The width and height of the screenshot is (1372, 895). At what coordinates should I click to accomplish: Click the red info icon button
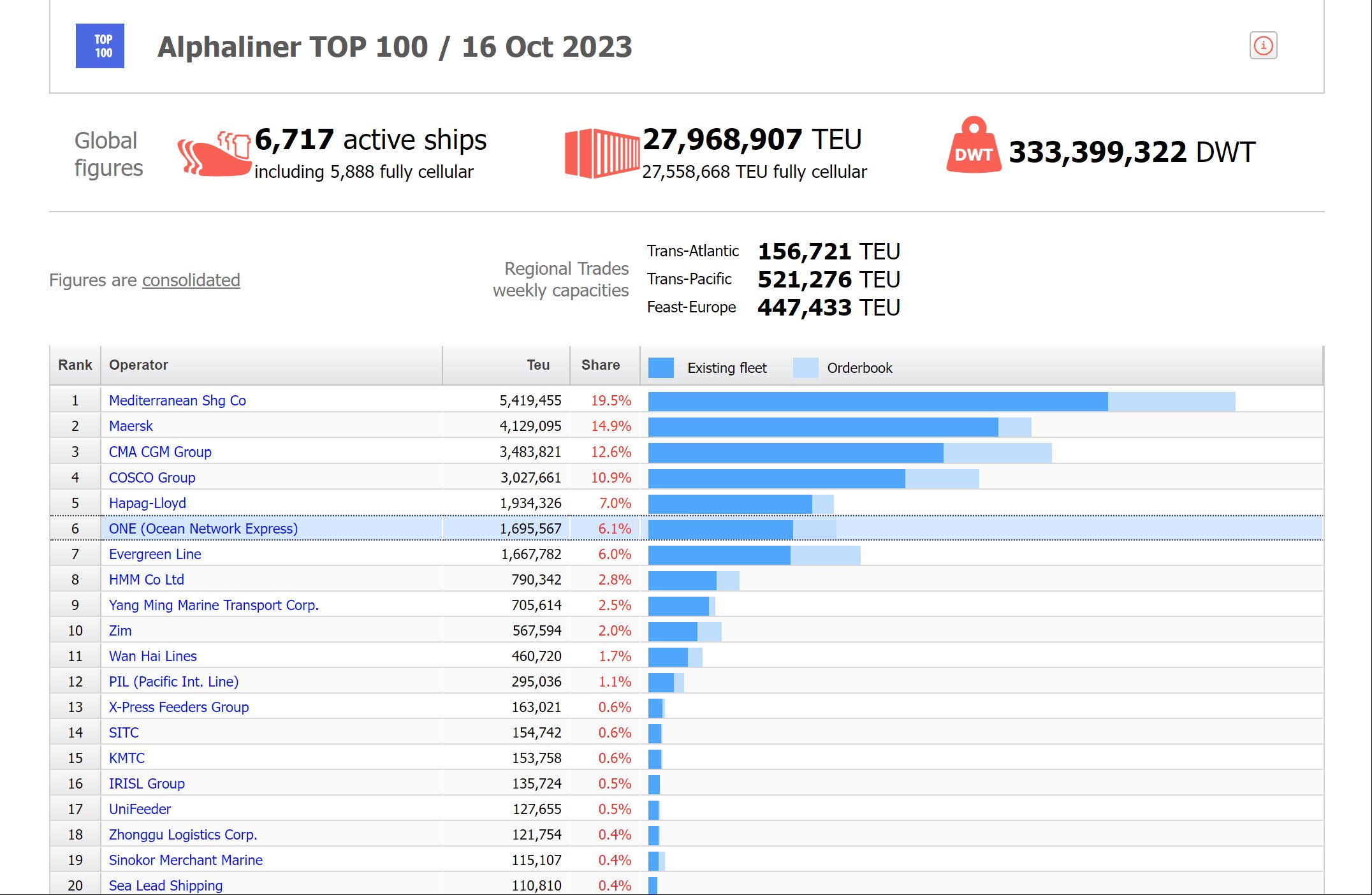pos(1263,46)
